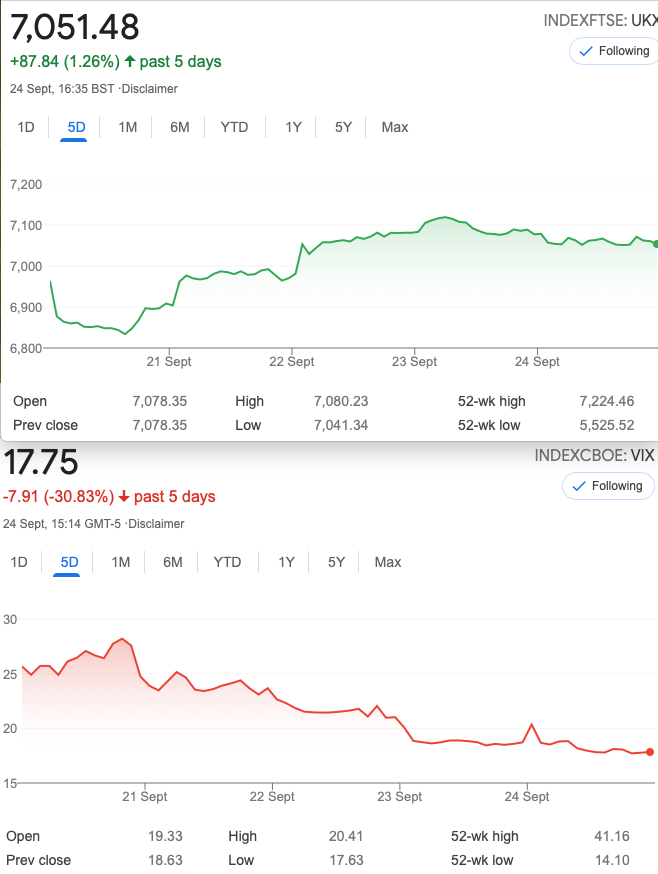Show the 5Y range on the FTSE chart
The width and height of the screenshot is (658, 874).
343,127
